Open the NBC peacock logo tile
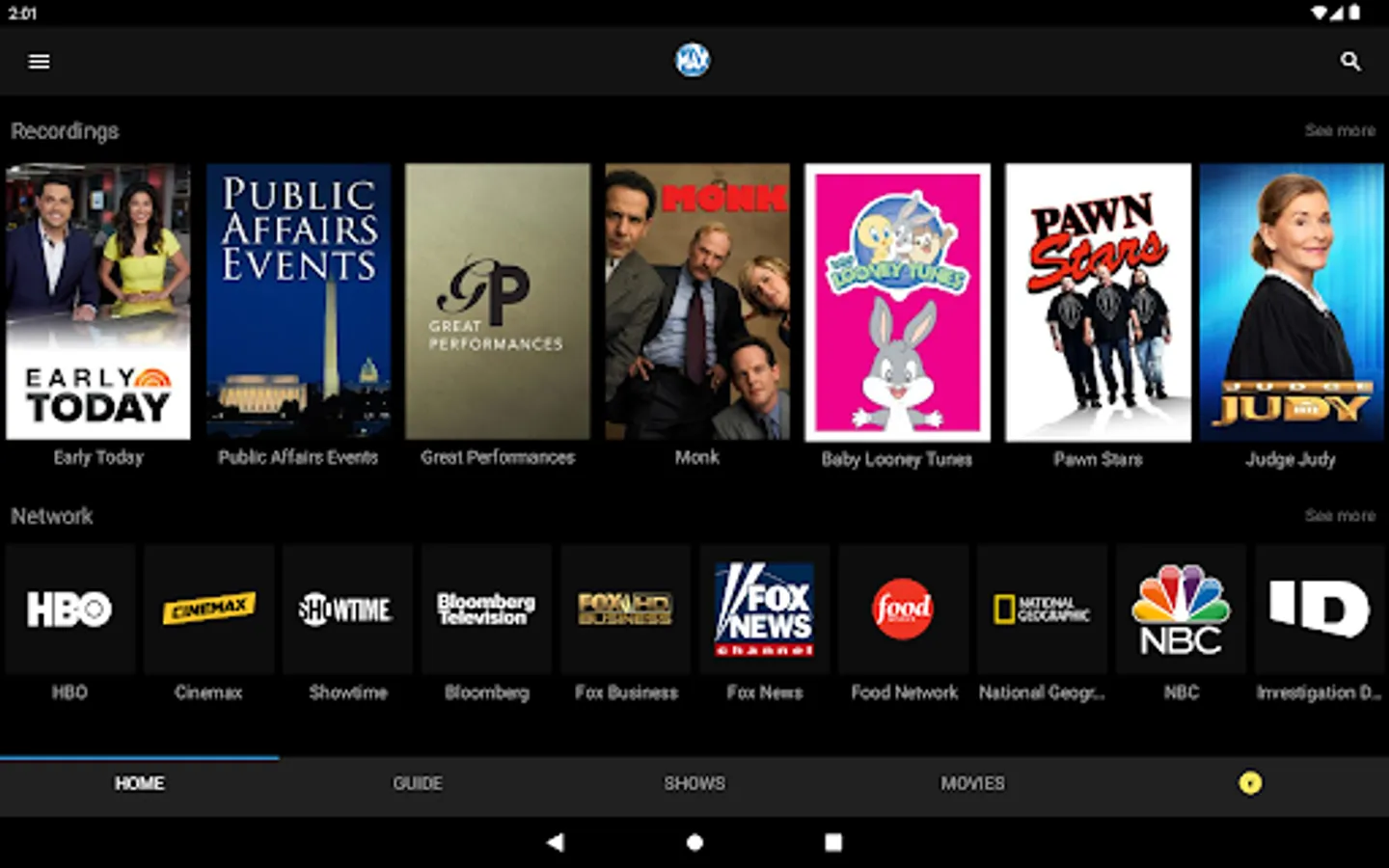1389x868 pixels. click(1181, 609)
